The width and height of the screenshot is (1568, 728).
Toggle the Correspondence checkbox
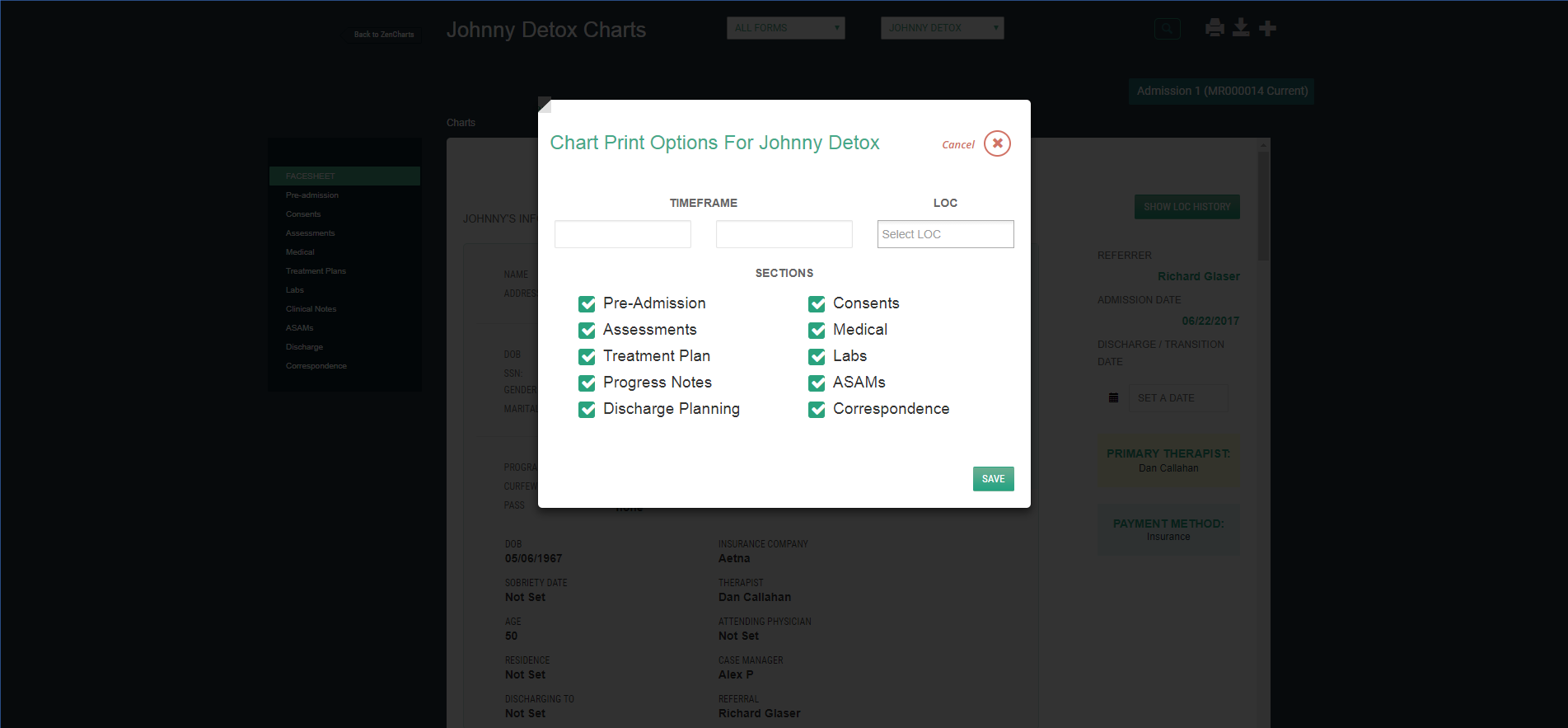point(817,410)
